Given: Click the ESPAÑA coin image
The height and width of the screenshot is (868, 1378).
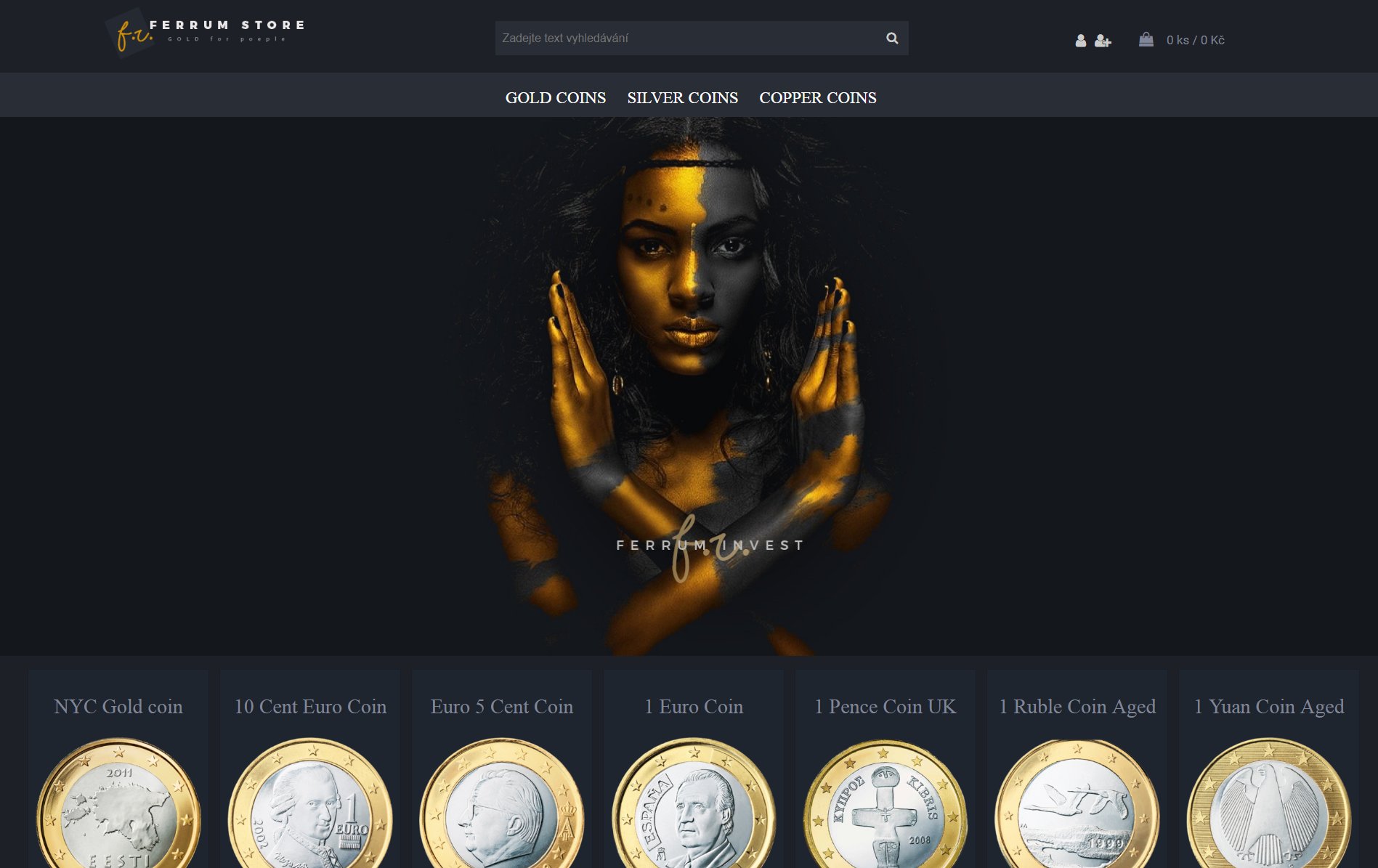Looking at the screenshot, I should 694,803.
